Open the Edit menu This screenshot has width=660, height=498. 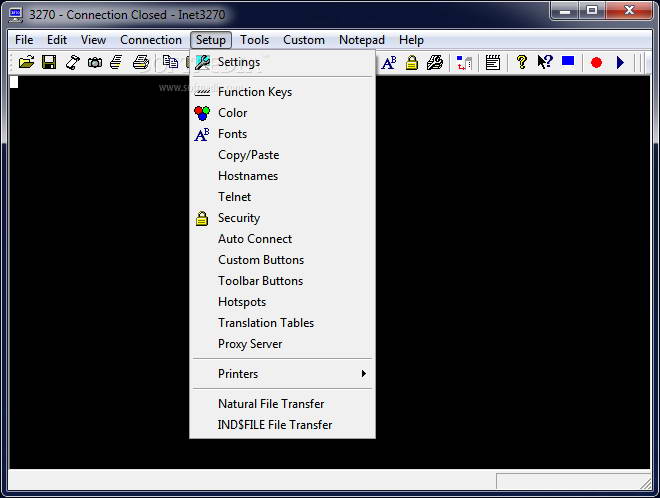click(x=57, y=40)
